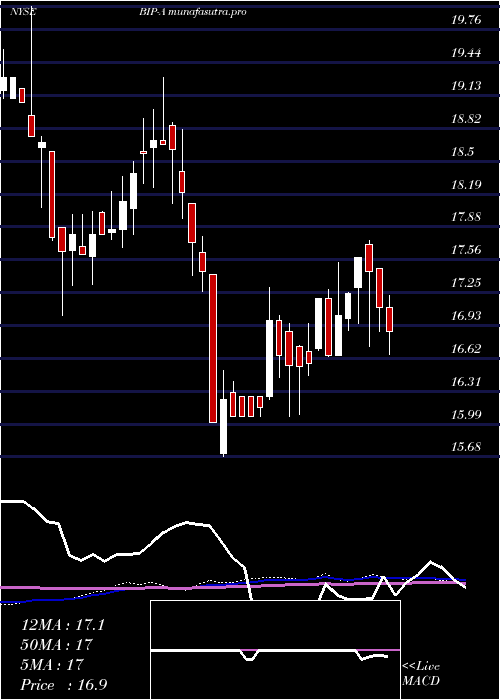This screenshot has width=500, height=700.
Task: Click the white candle with the lowest low near 15.68
Action: (x=223, y=426)
